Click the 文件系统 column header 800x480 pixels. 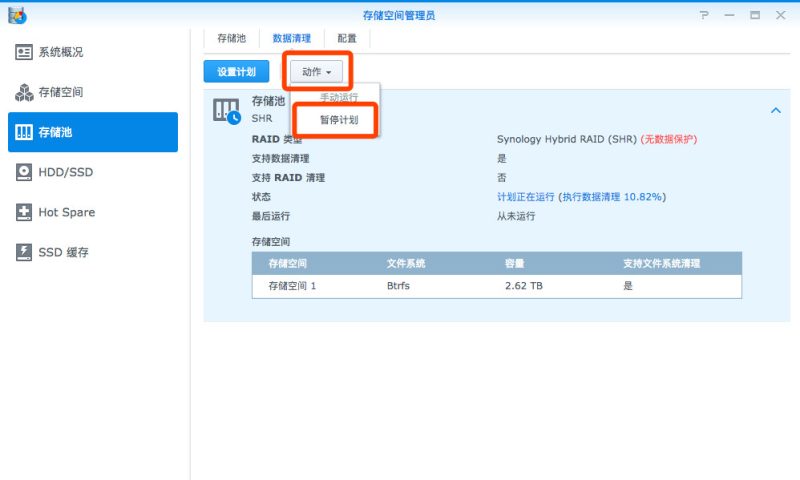(x=406, y=264)
